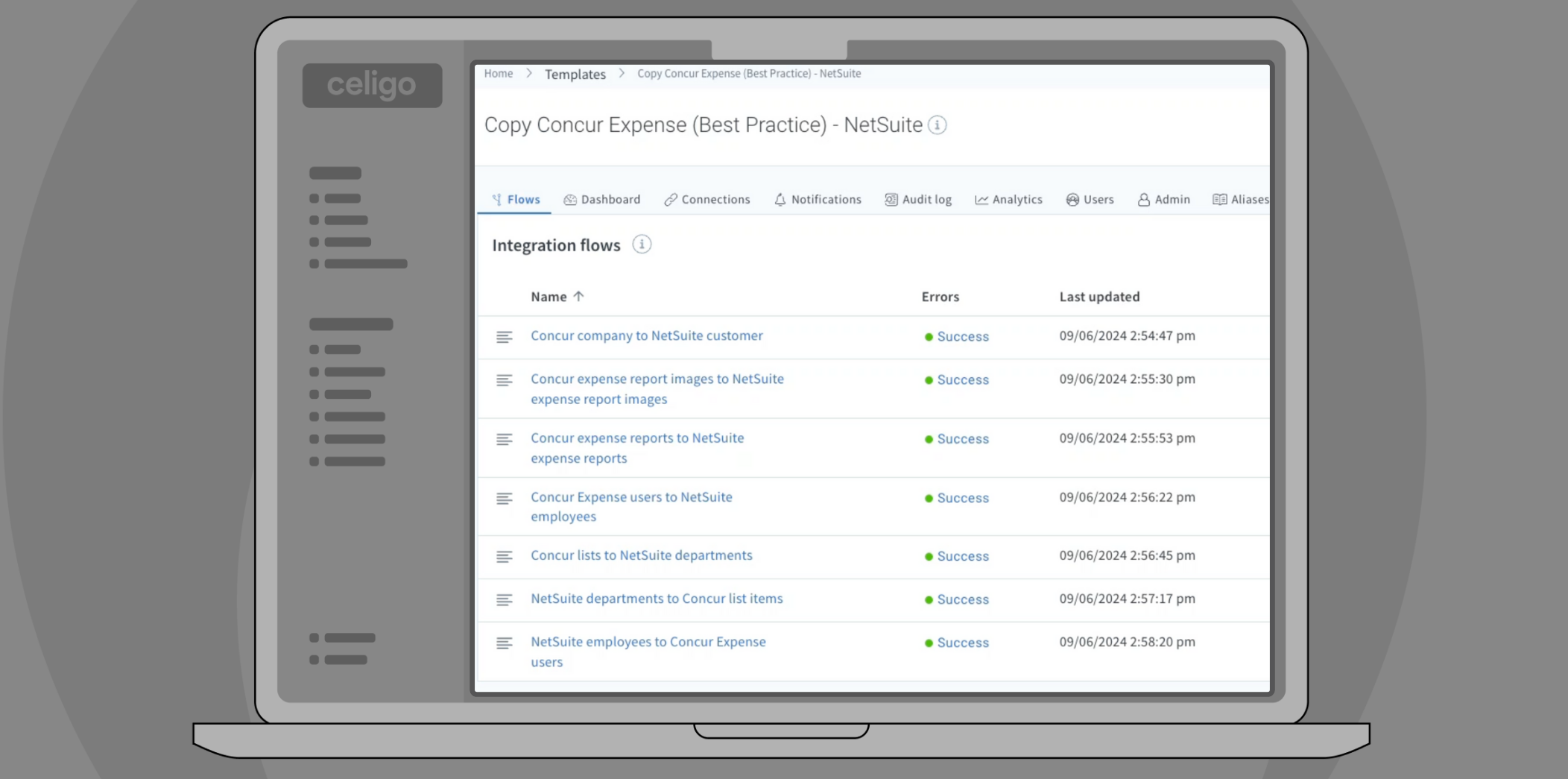Click the celigo logo in sidebar
This screenshot has width=1568, height=779.
point(372,85)
